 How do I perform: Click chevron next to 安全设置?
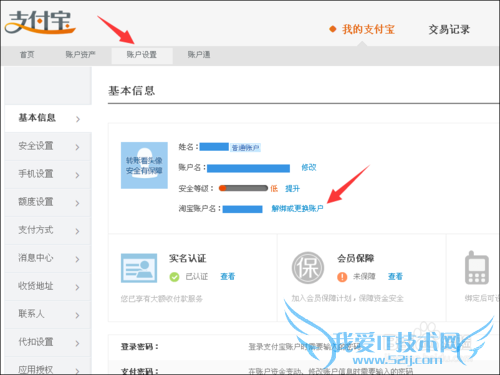(78, 147)
